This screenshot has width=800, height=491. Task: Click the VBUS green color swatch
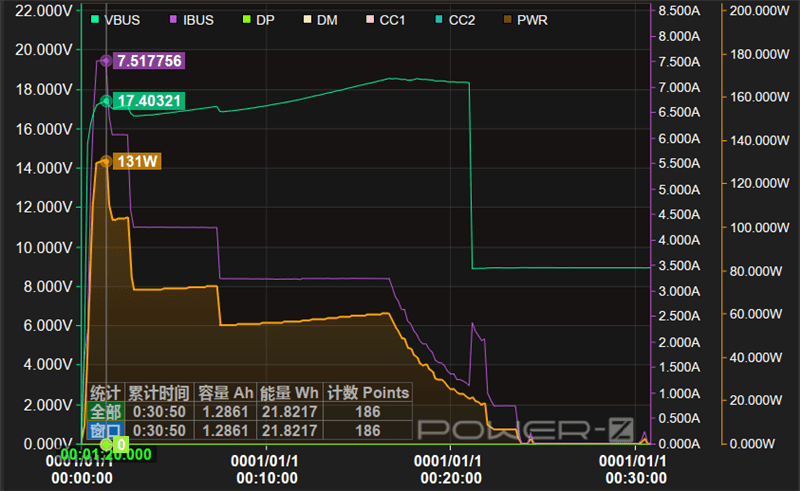tap(95, 19)
